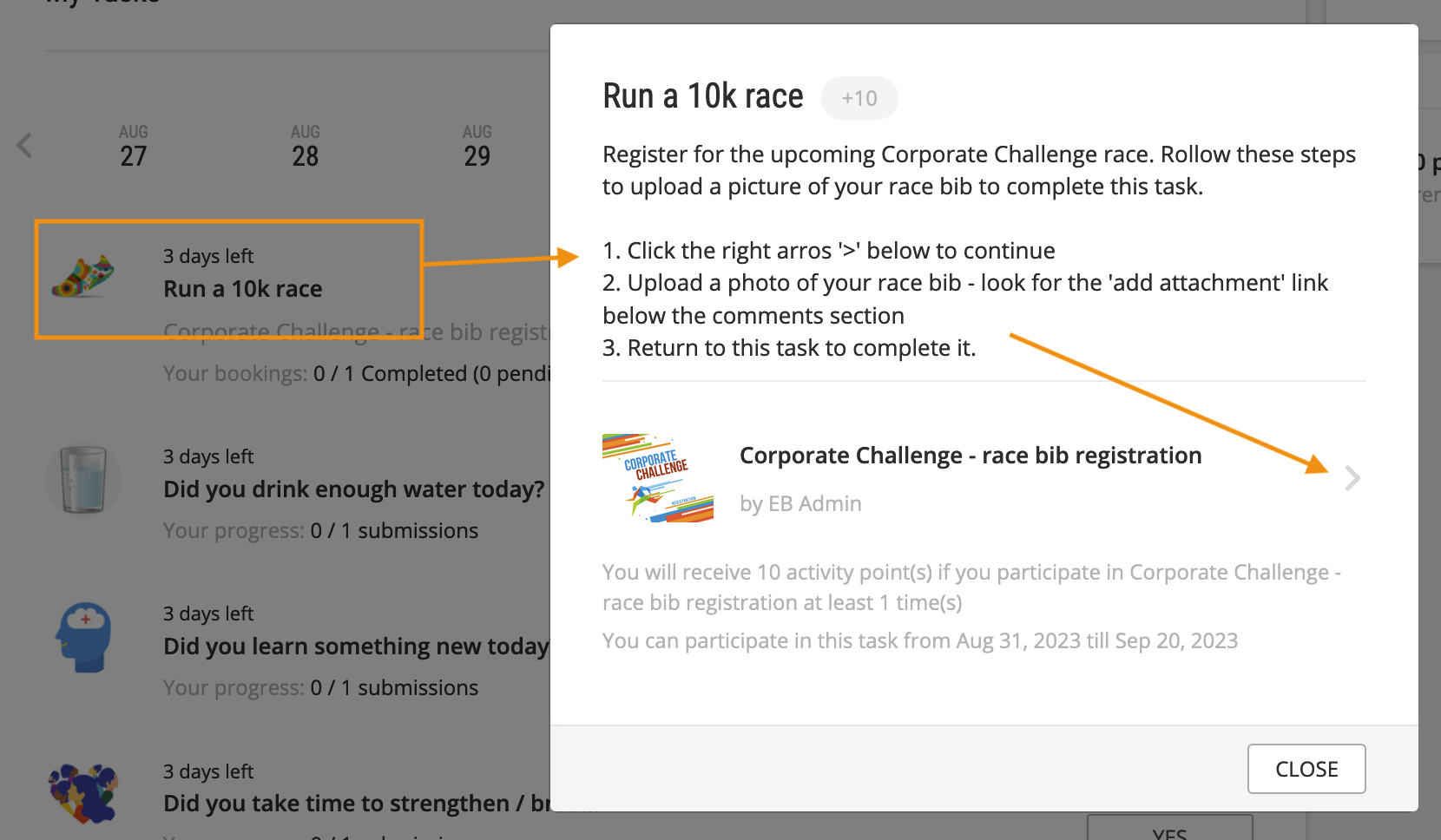Open the 'Run a 10k race' task in list
The image size is (1441, 840).
(x=242, y=289)
